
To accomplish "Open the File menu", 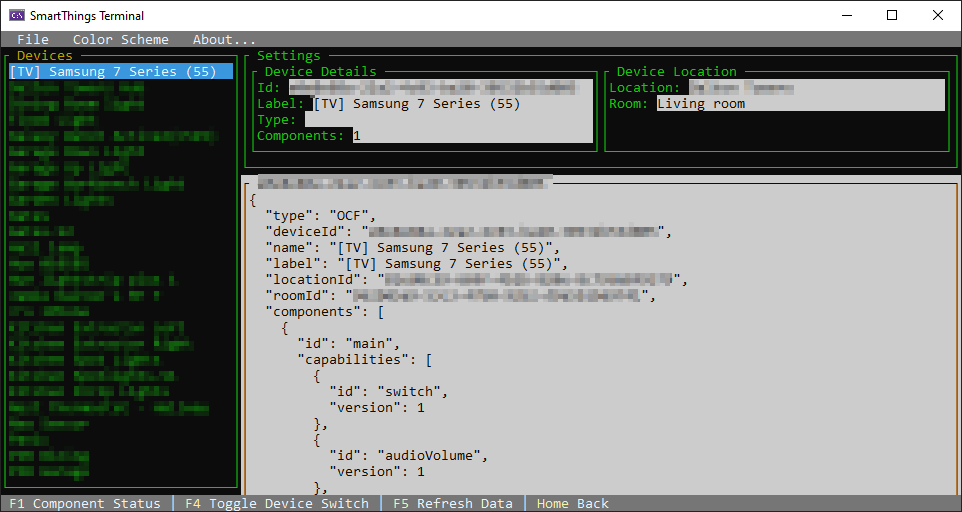I will 33,39.
